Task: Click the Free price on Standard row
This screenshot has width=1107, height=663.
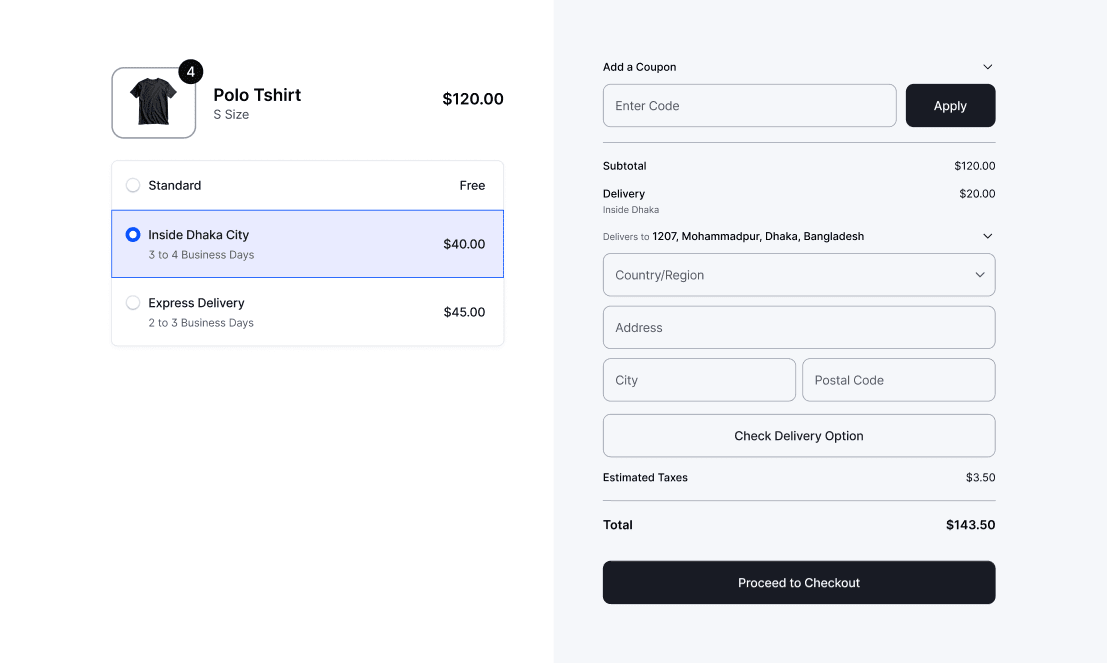Action: click(472, 185)
